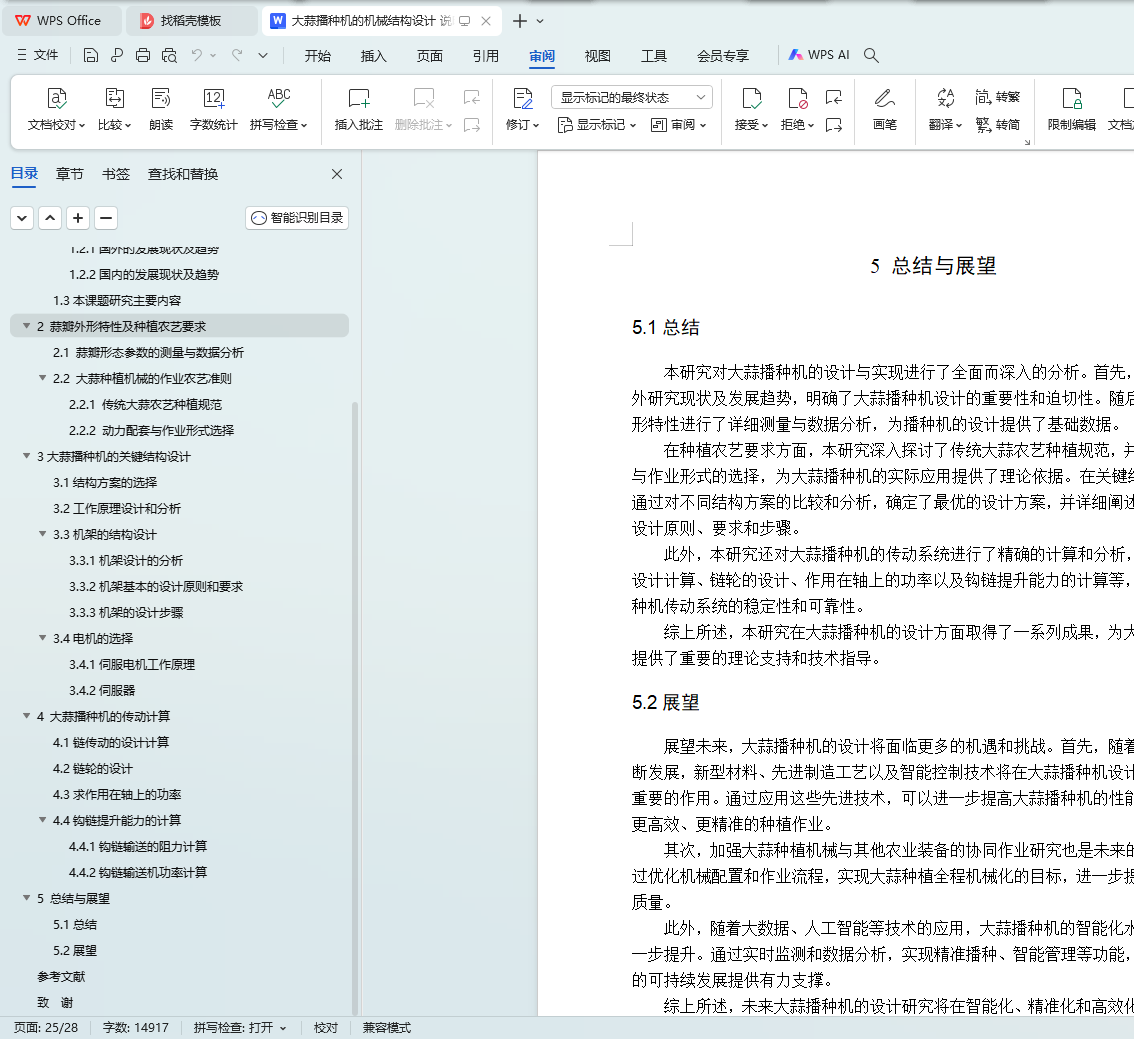Viewport: 1134px width, 1039px height.
Task: Open the 会员专享 tab
Action: [x=722, y=56]
